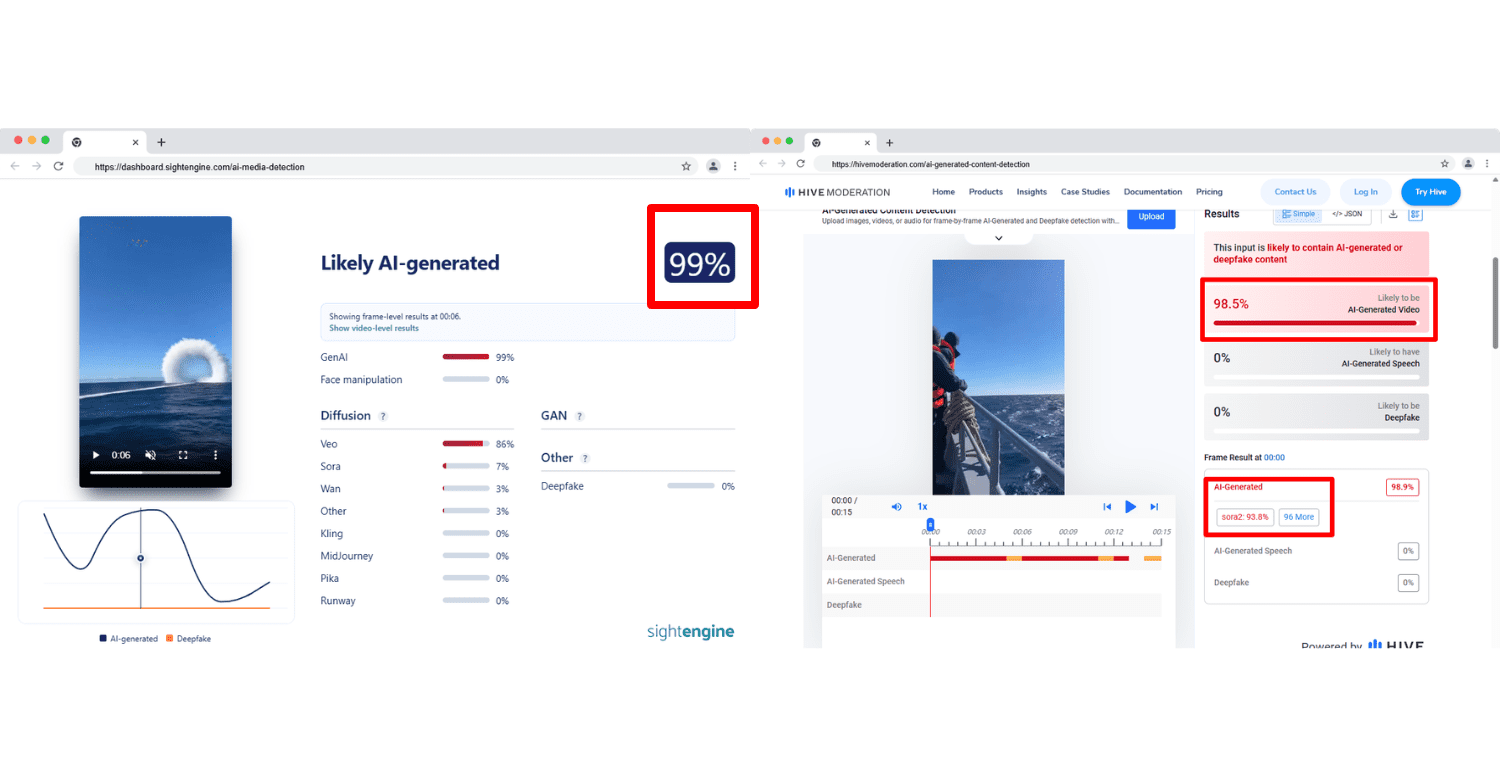Enter fullscreen on the Sightengine video

[183, 455]
